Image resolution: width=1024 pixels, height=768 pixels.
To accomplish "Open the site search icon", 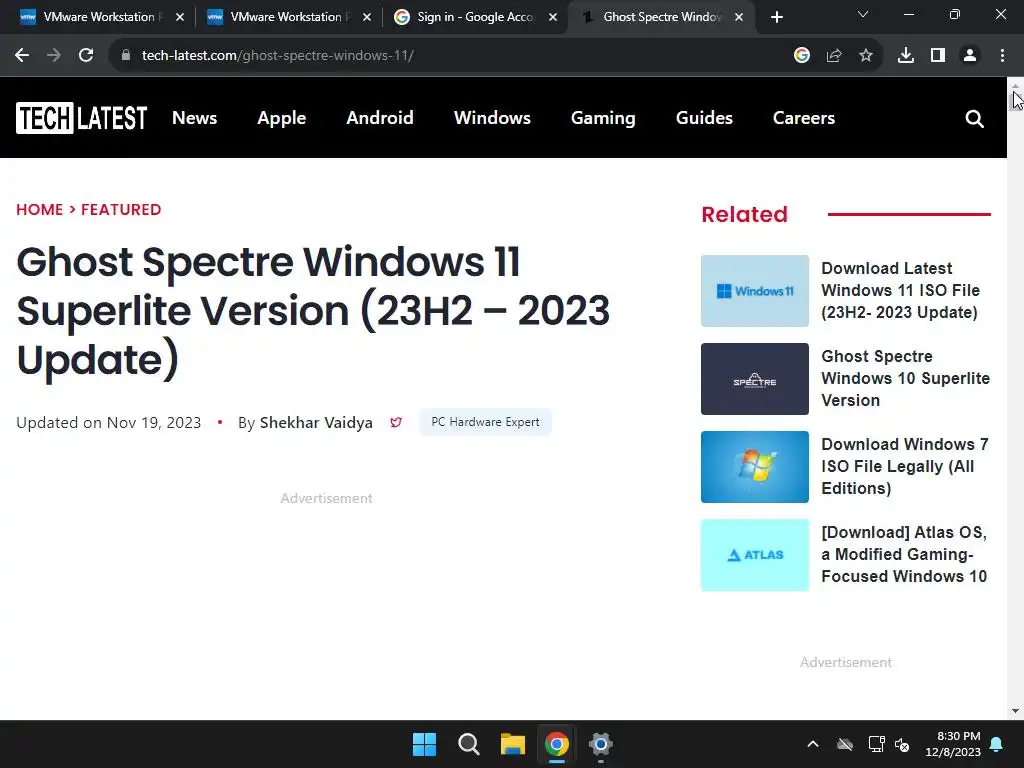I will click(974, 119).
